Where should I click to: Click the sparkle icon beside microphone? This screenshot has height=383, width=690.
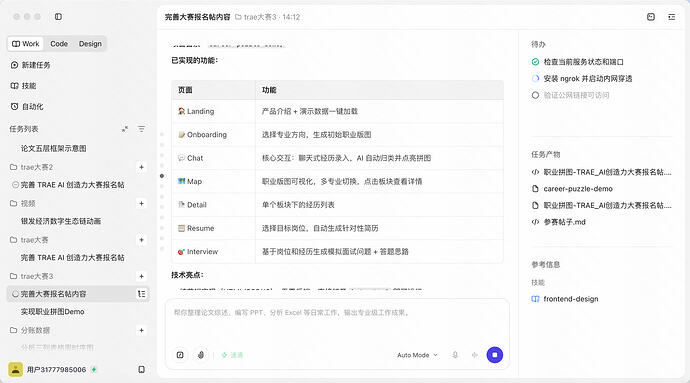pyautogui.click(x=474, y=355)
